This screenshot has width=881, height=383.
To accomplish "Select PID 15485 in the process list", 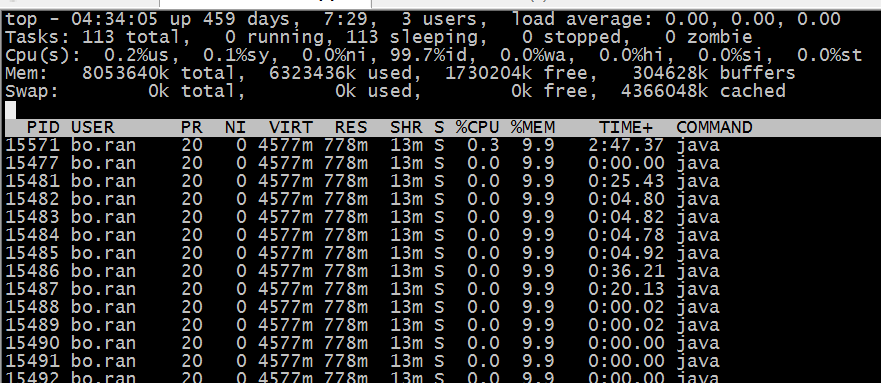I will coord(33,253).
